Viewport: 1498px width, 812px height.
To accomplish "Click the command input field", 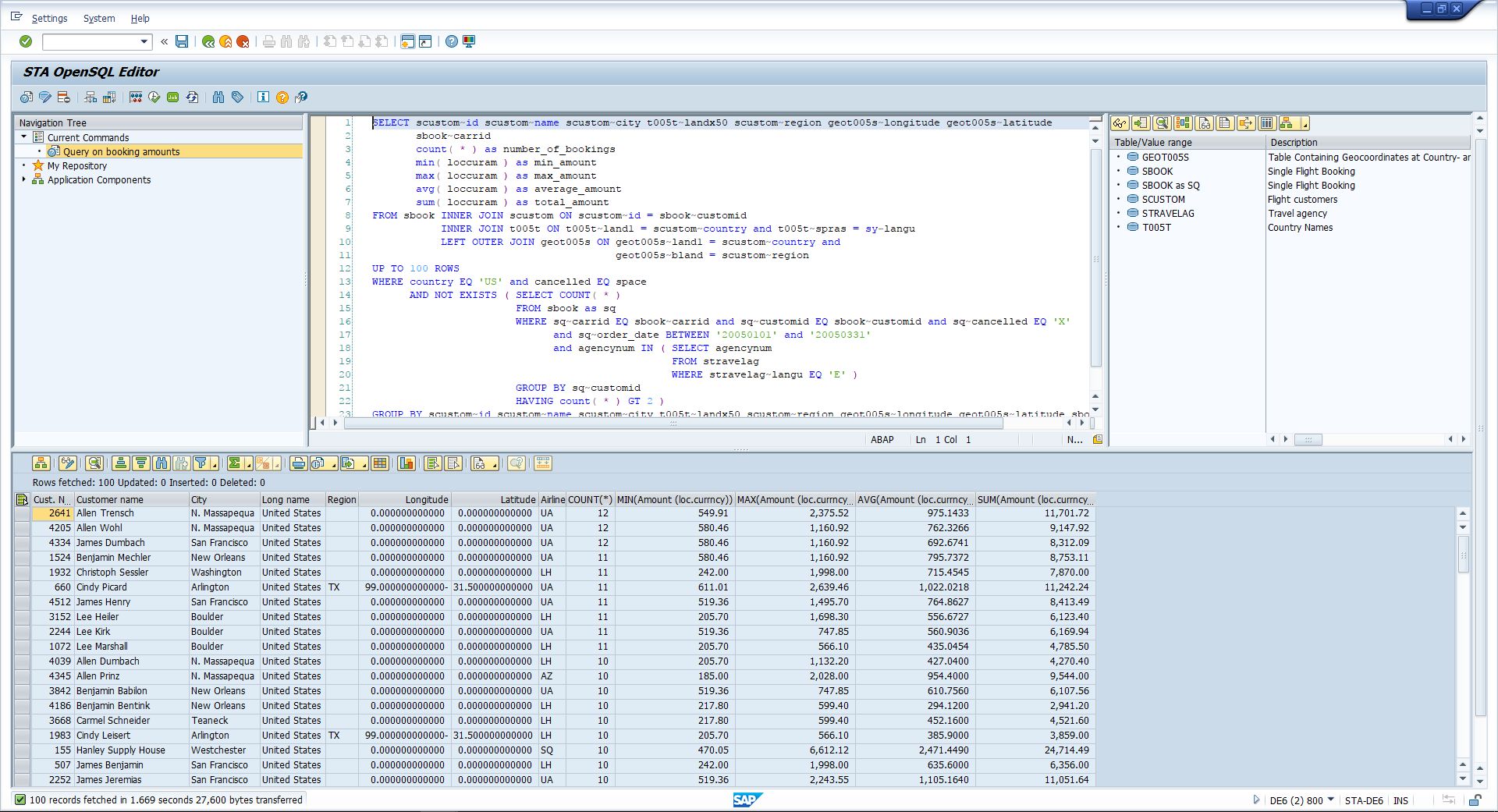I will point(91,41).
